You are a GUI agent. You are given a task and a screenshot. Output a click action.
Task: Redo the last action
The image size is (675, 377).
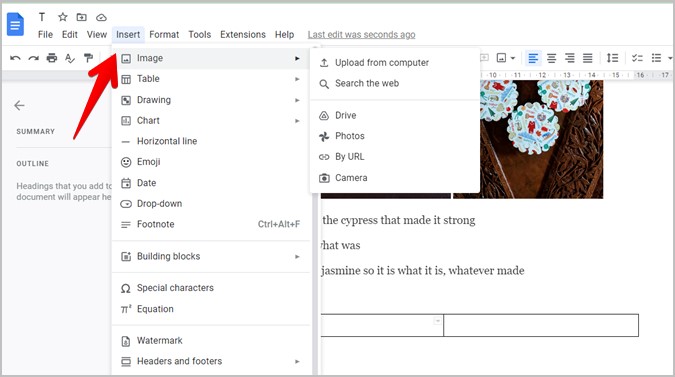34,58
